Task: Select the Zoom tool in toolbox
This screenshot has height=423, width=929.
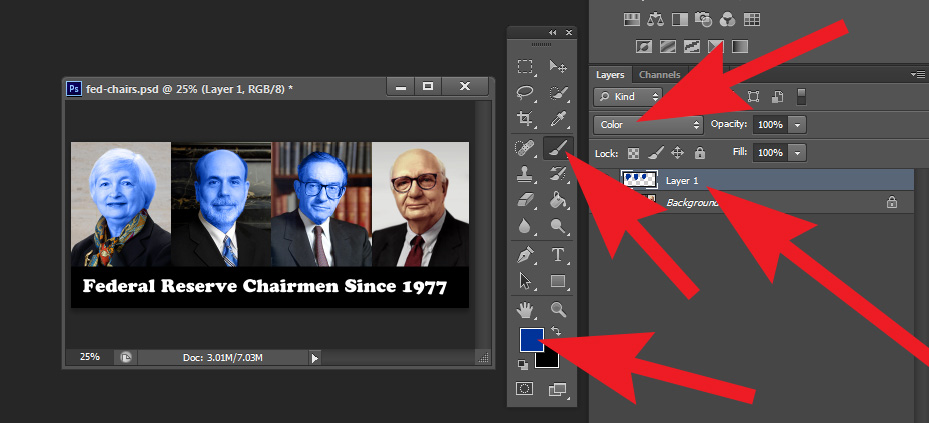Action: 558,309
